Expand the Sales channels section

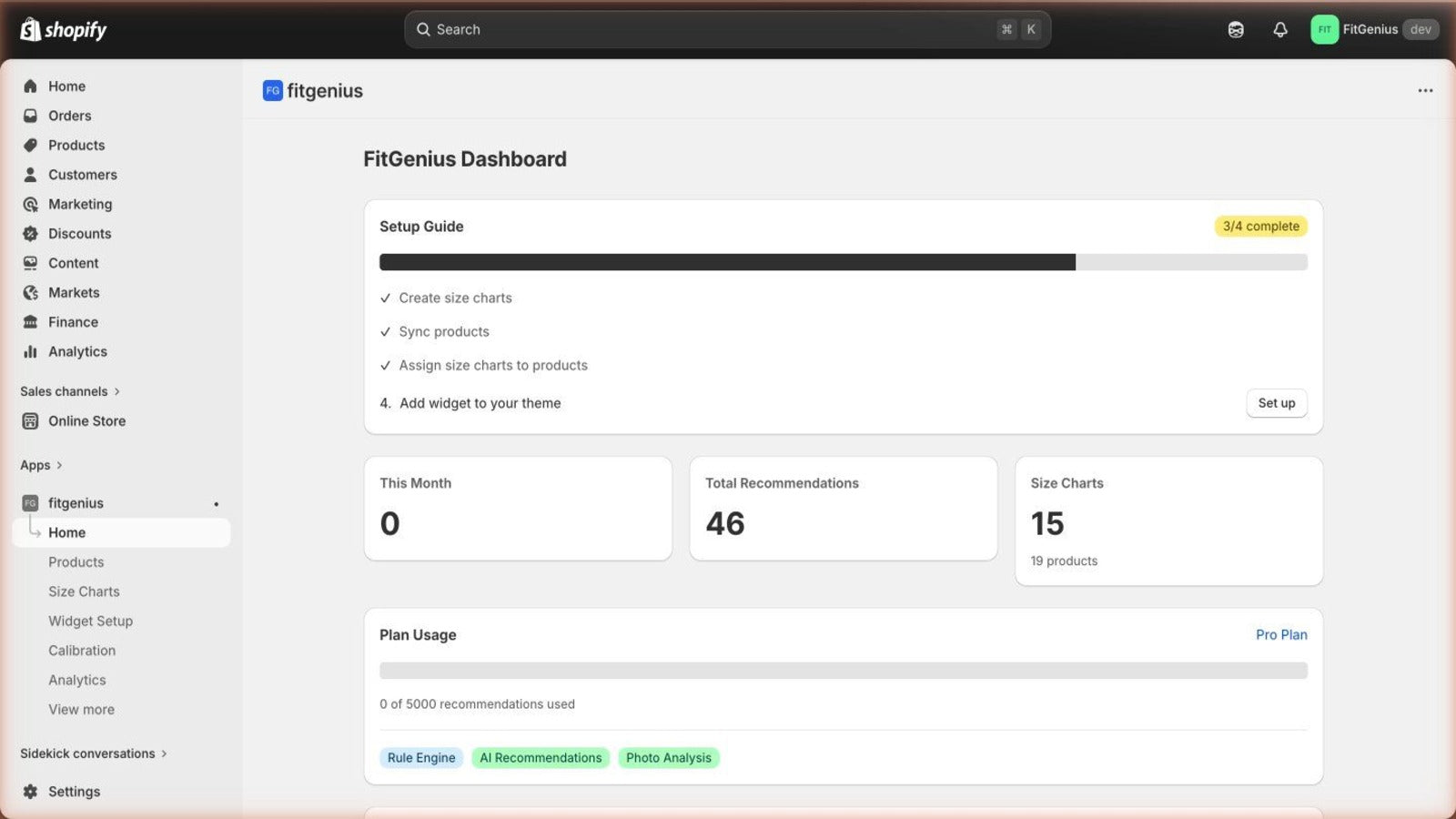116,391
